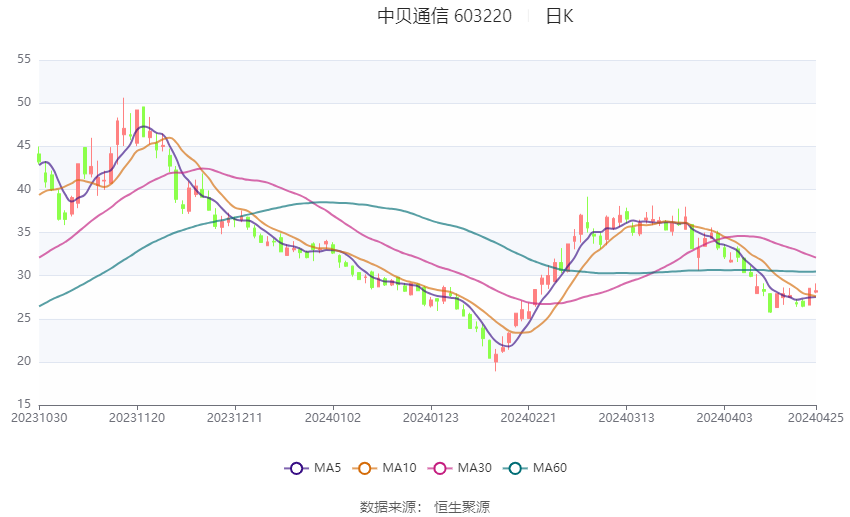Click the 日K chart type label
Image resolution: width=850 pixels, height=517 pixels.
pos(559,16)
